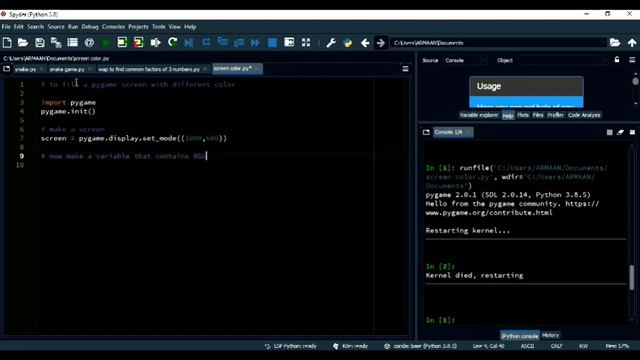Click the debug step over icon
Viewport: 640px width, 360px height.
click(x=206, y=42)
